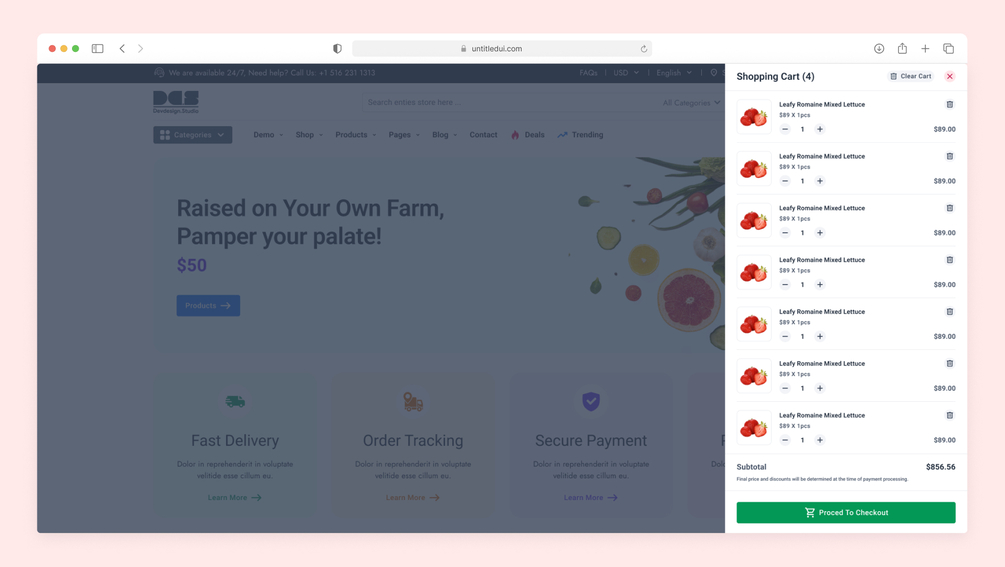
Task: Open the USD currency dropdown
Action: click(626, 73)
